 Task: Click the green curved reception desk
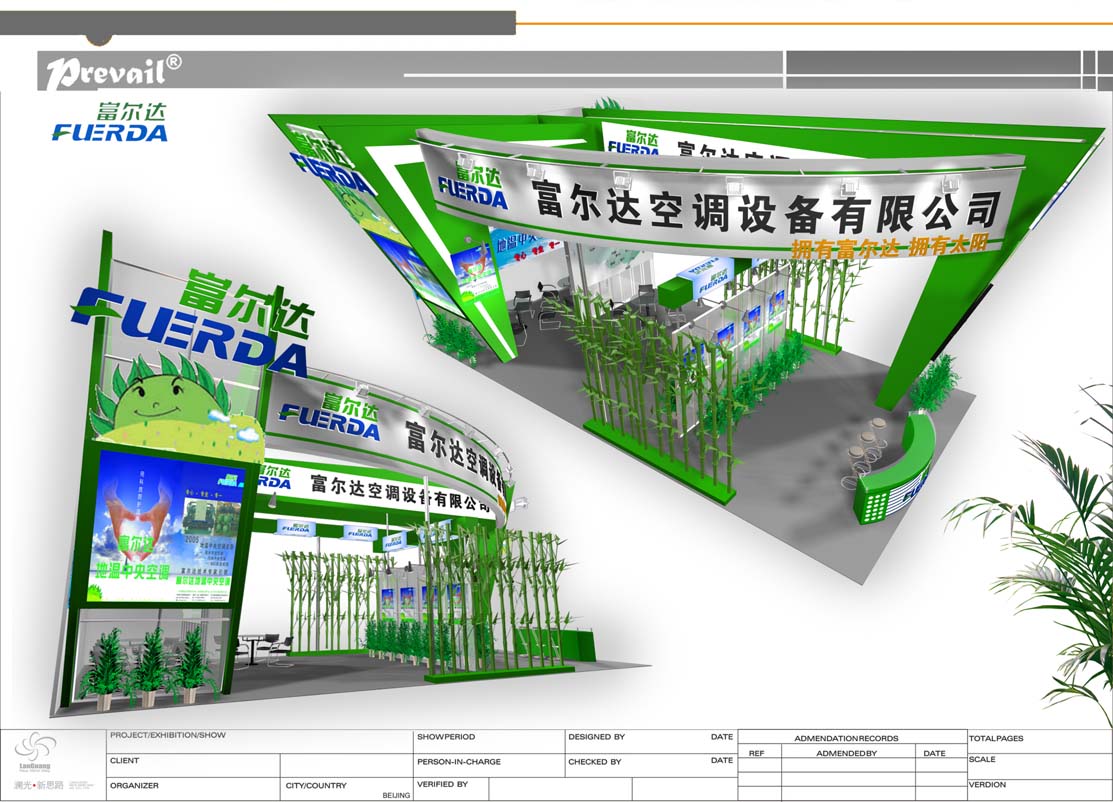[894, 468]
